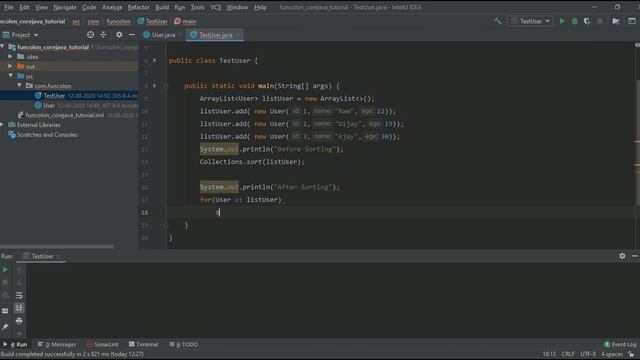Image resolution: width=640 pixels, height=360 pixels.
Task: Open Project panel settings gear
Action: (119, 35)
